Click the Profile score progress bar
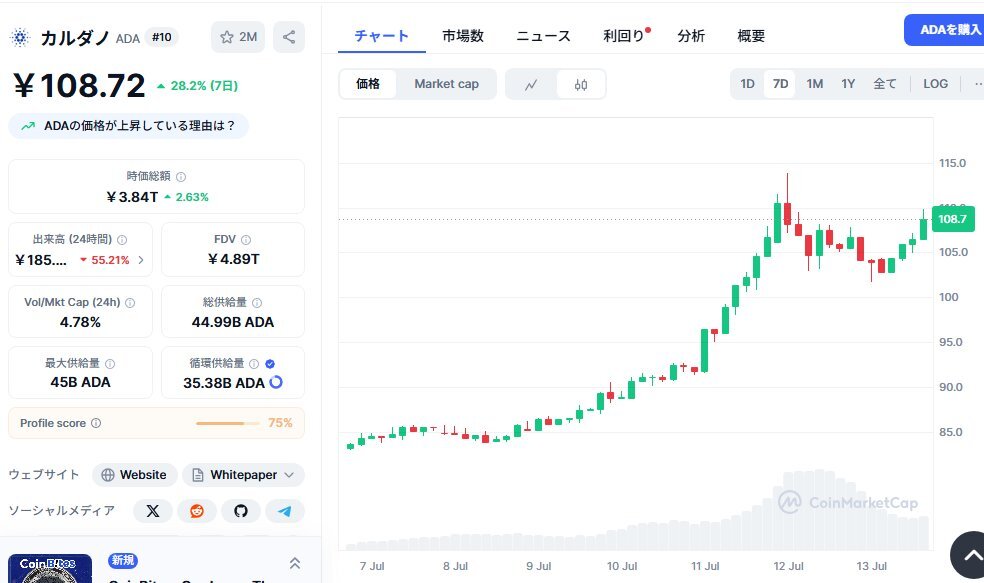 [227, 424]
